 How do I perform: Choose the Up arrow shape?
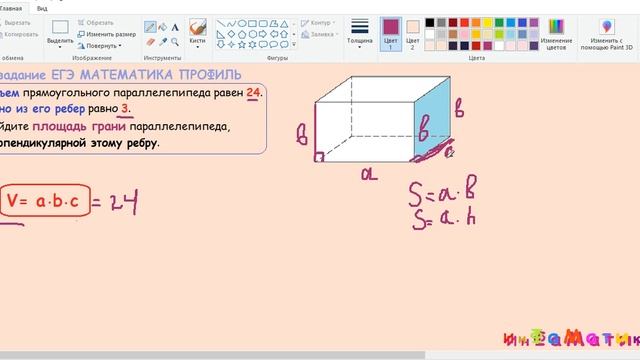[x=284, y=34]
